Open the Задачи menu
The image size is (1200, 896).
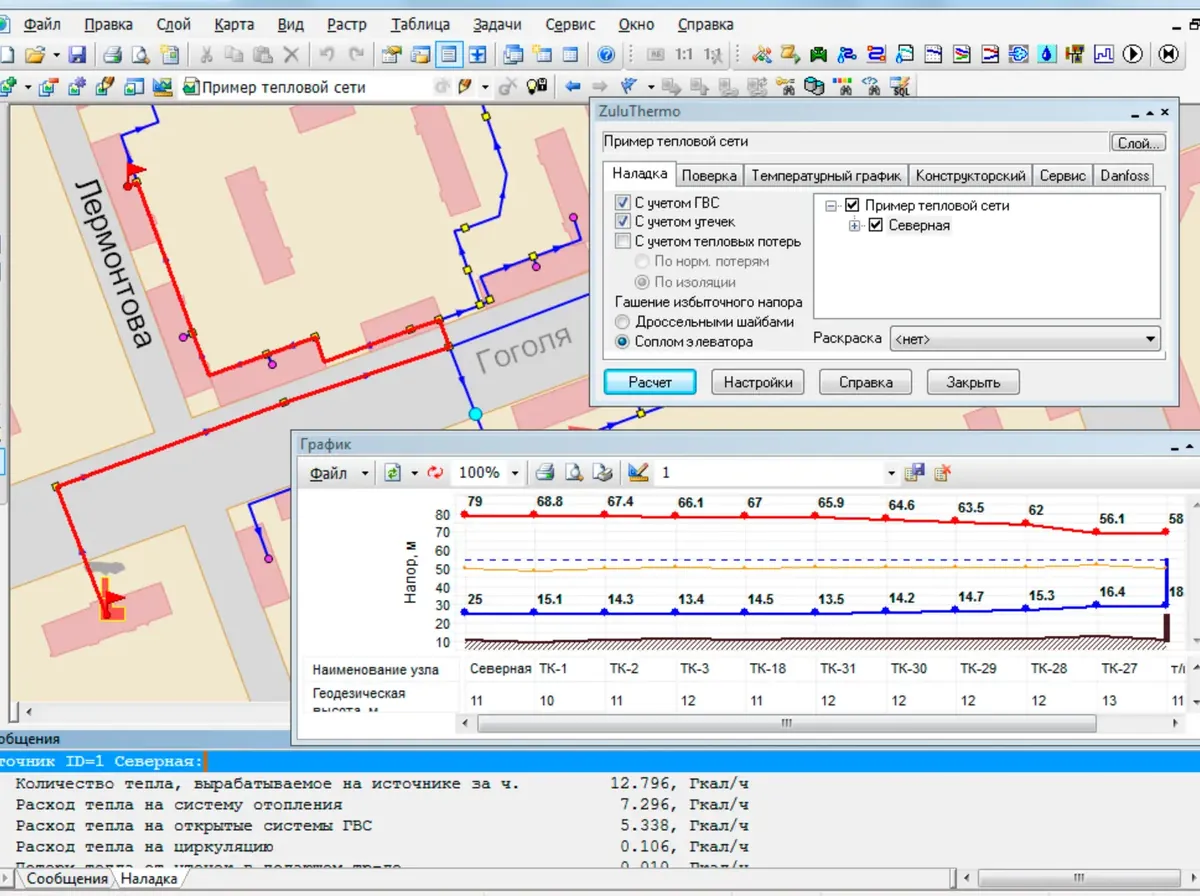tap(497, 24)
